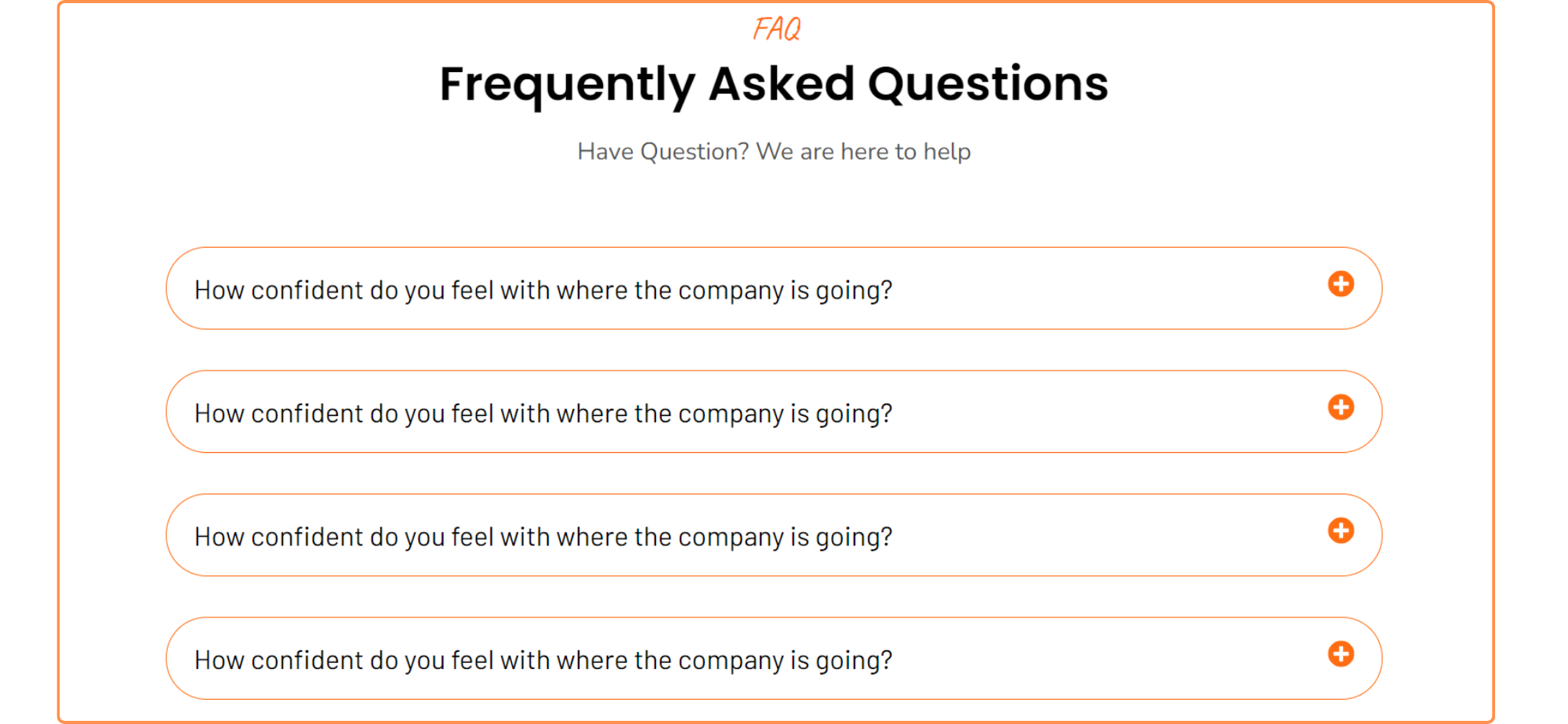Image resolution: width=1568 pixels, height=724 pixels.
Task: Open the fourth FAQ question text
Action: [x=543, y=661]
